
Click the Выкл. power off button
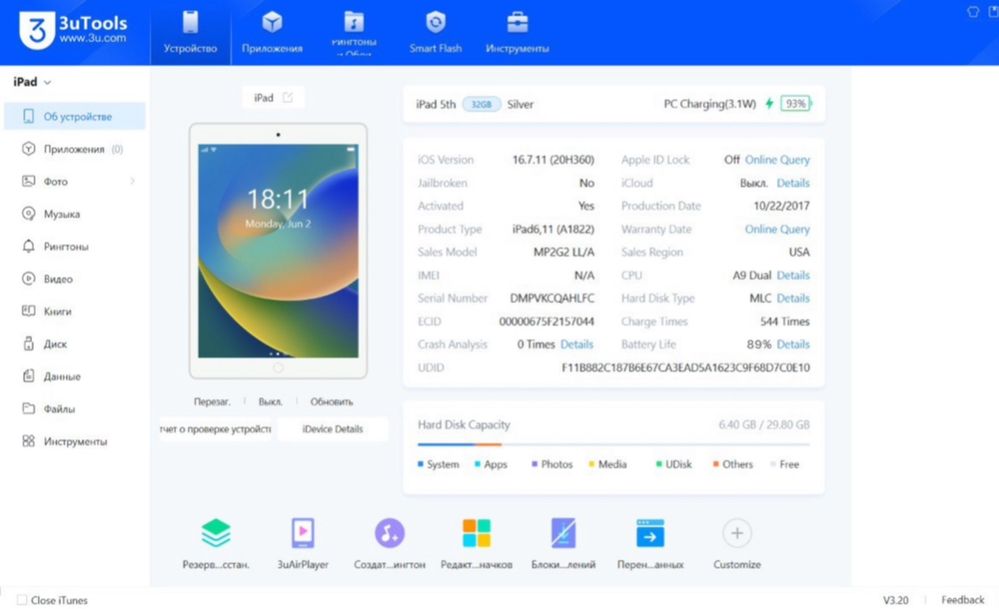[x=271, y=402]
